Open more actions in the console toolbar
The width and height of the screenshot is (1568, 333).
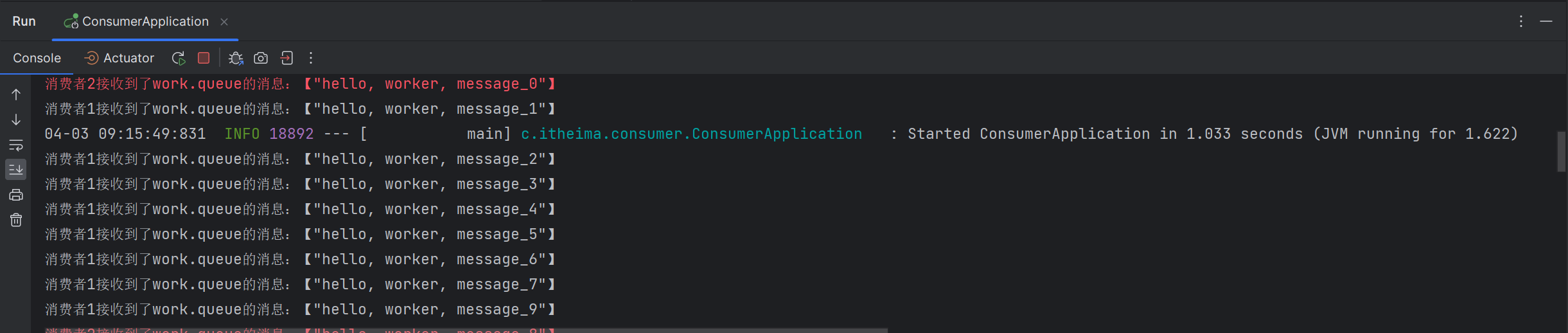pos(311,59)
